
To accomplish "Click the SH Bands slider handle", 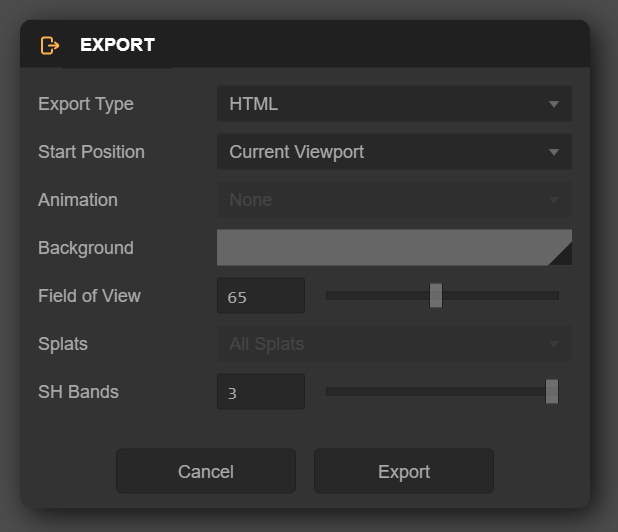I will [x=552, y=392].
